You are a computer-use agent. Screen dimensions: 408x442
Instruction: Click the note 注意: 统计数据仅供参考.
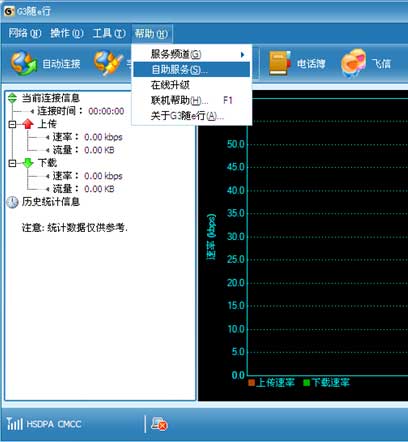pyautogui.click(x=75, y=228)
